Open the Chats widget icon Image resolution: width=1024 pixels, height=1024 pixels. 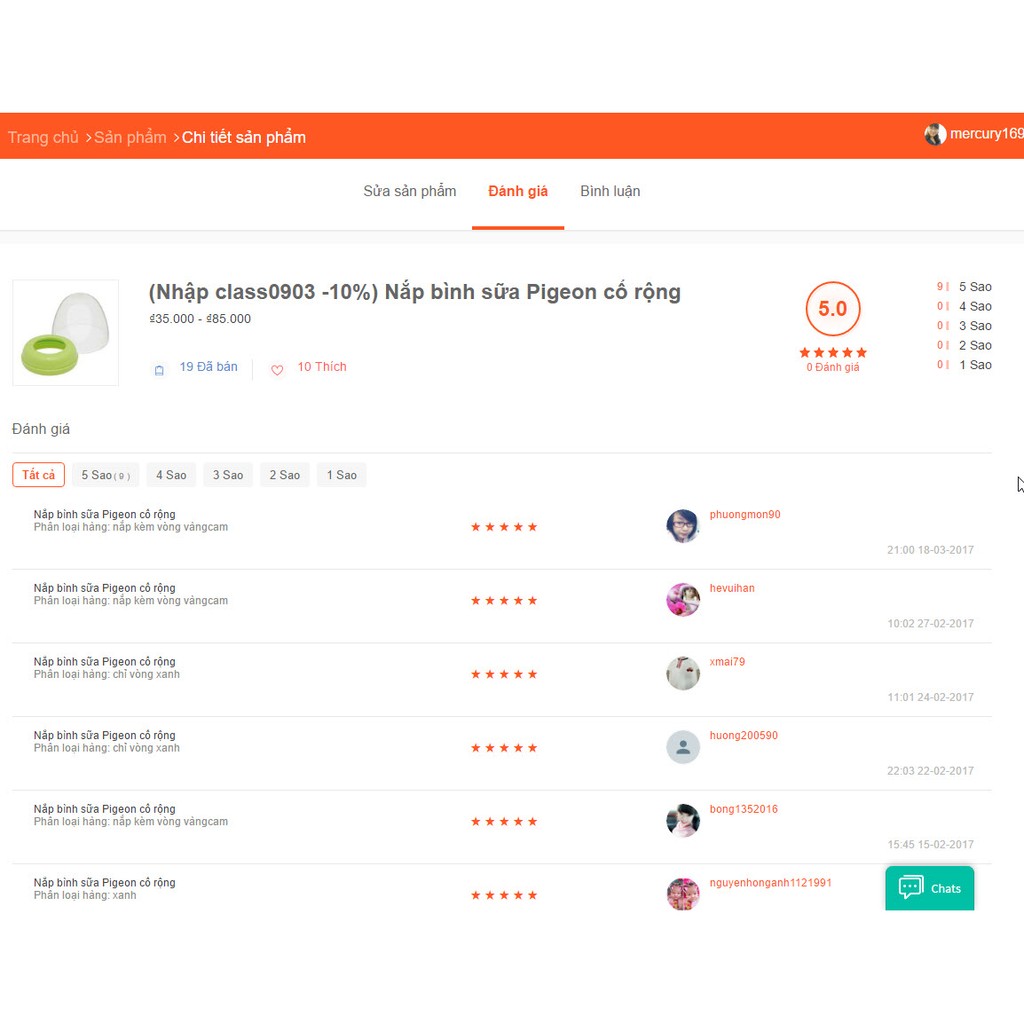(910, 888)
